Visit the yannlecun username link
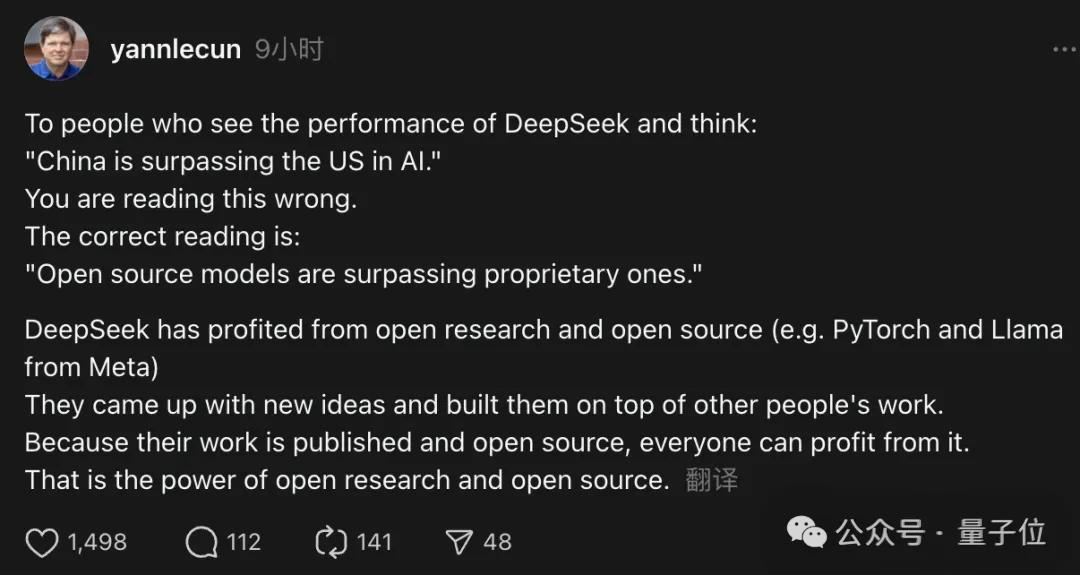 tap(175, 50)
